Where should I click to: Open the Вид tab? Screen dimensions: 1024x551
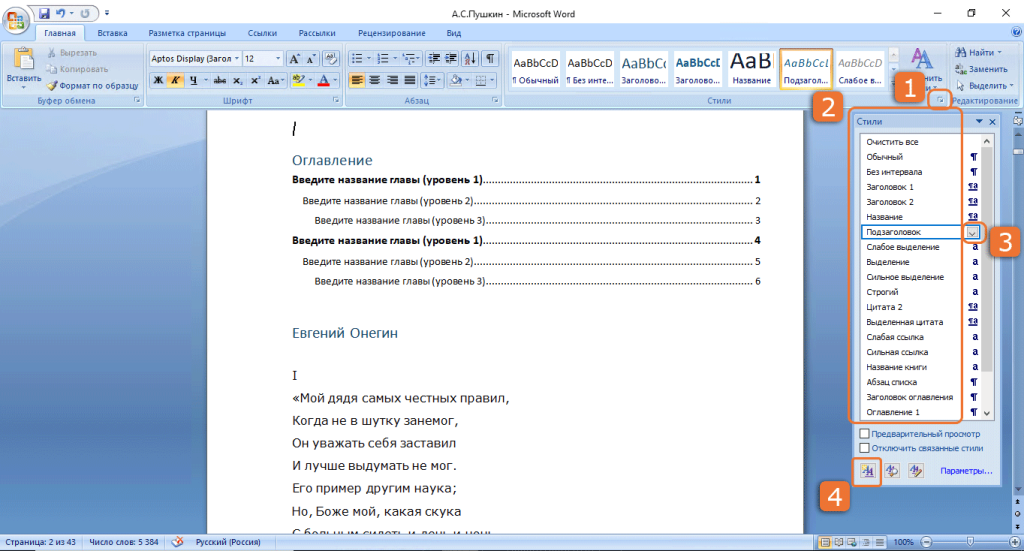coord(453,33)
